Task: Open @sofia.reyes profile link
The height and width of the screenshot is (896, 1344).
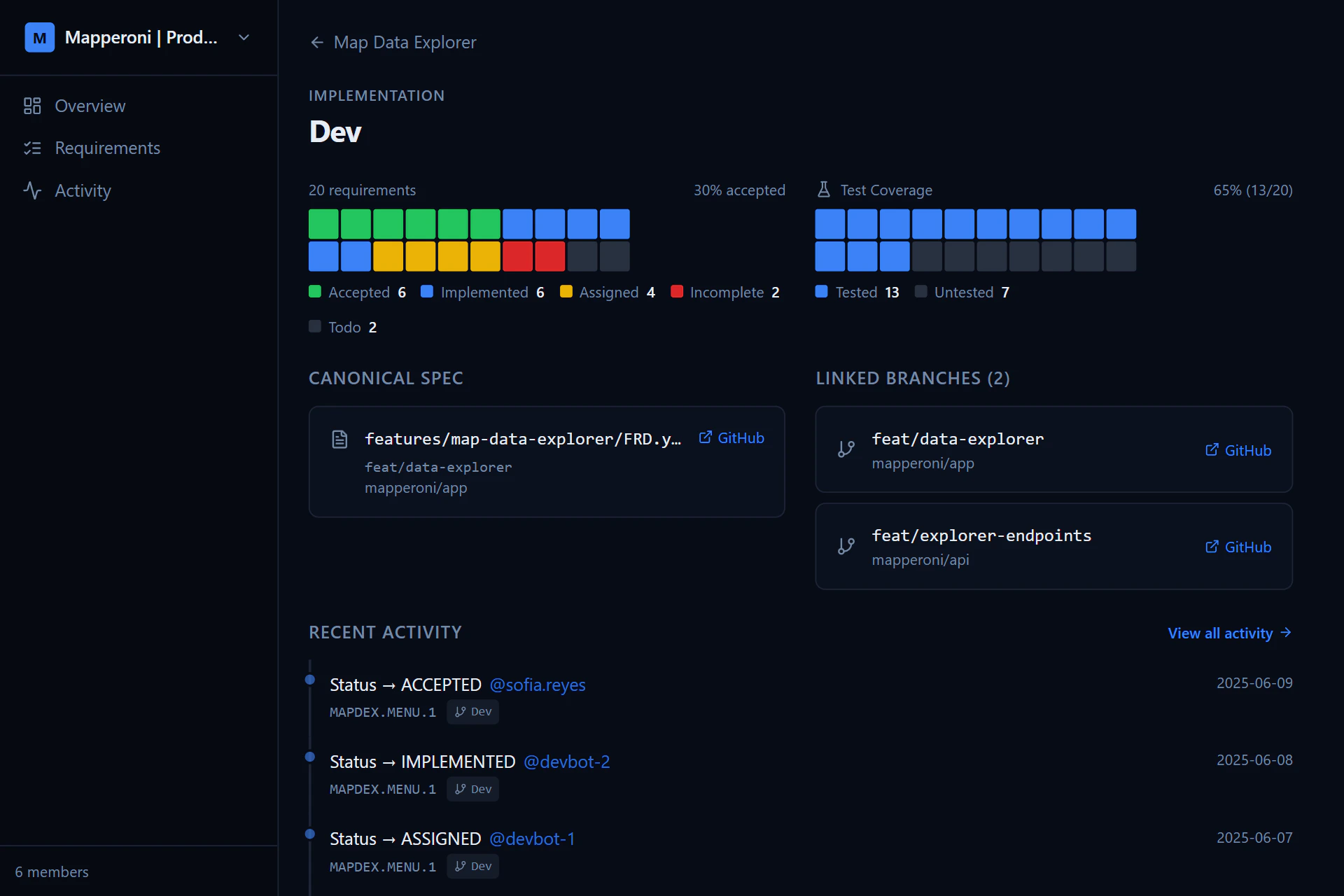Action: point(538,685)
